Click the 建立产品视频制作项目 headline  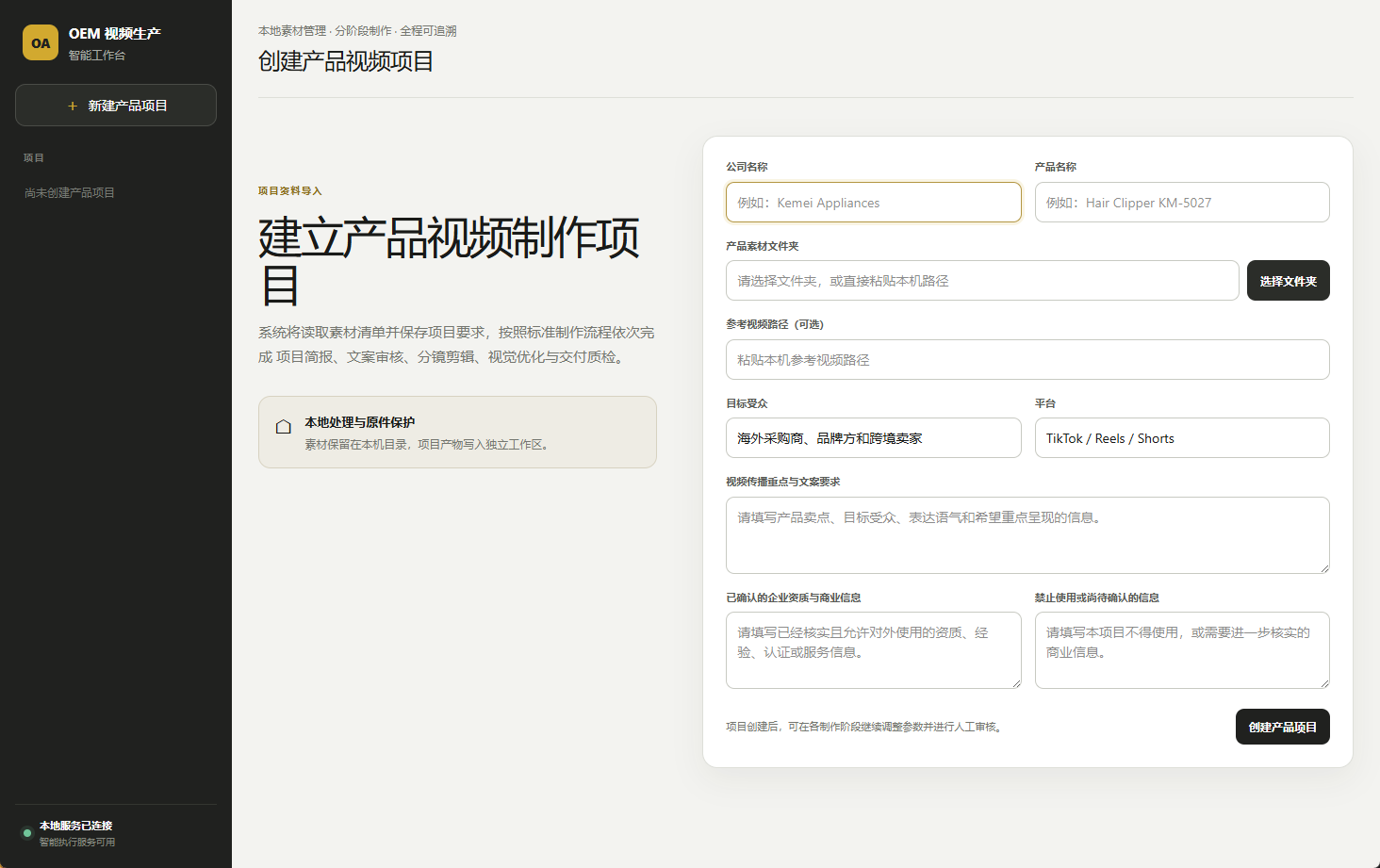tap(450, 261)
